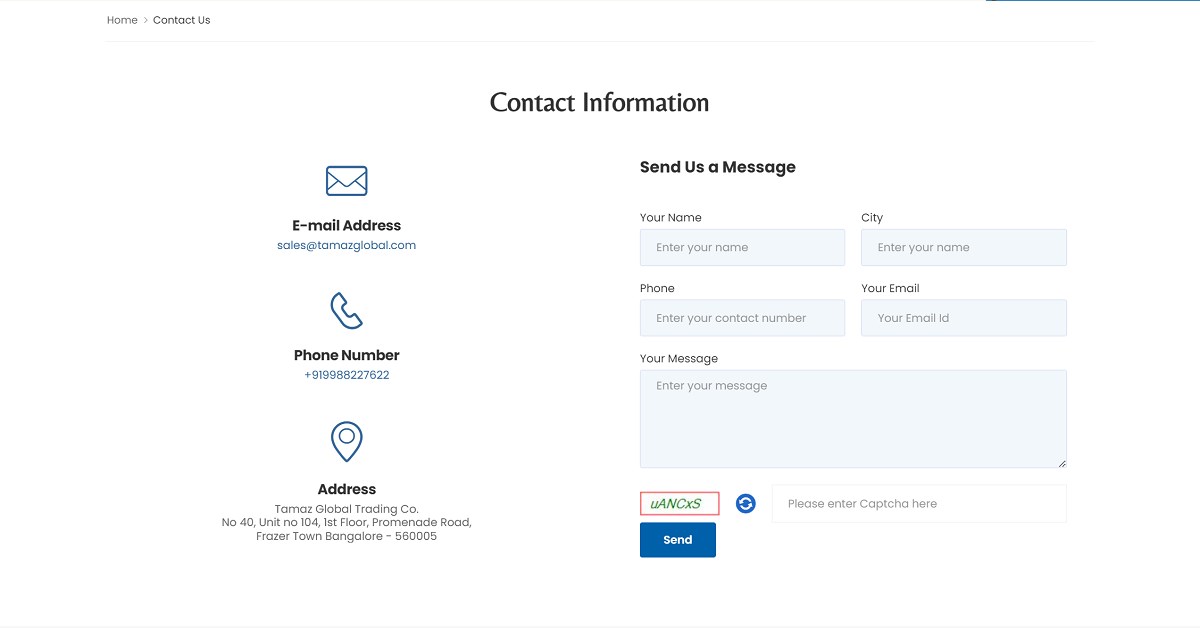Click the Please enter Captcha here field
Screen dimensions: 1200x628
pyautogui.click(x=917, y=503)
